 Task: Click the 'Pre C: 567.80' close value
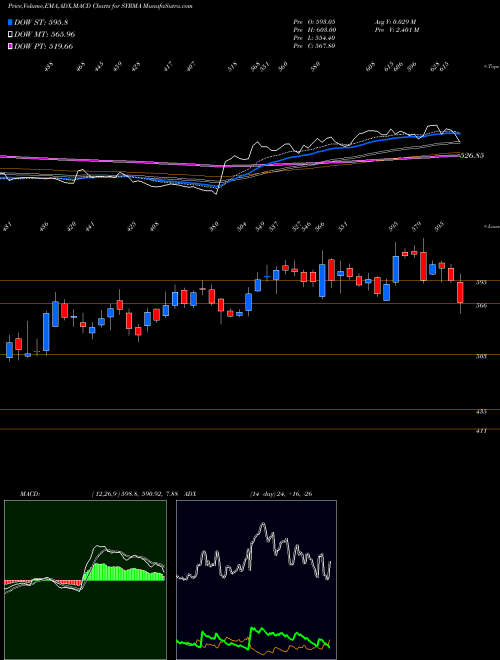[x=314, y=46]
